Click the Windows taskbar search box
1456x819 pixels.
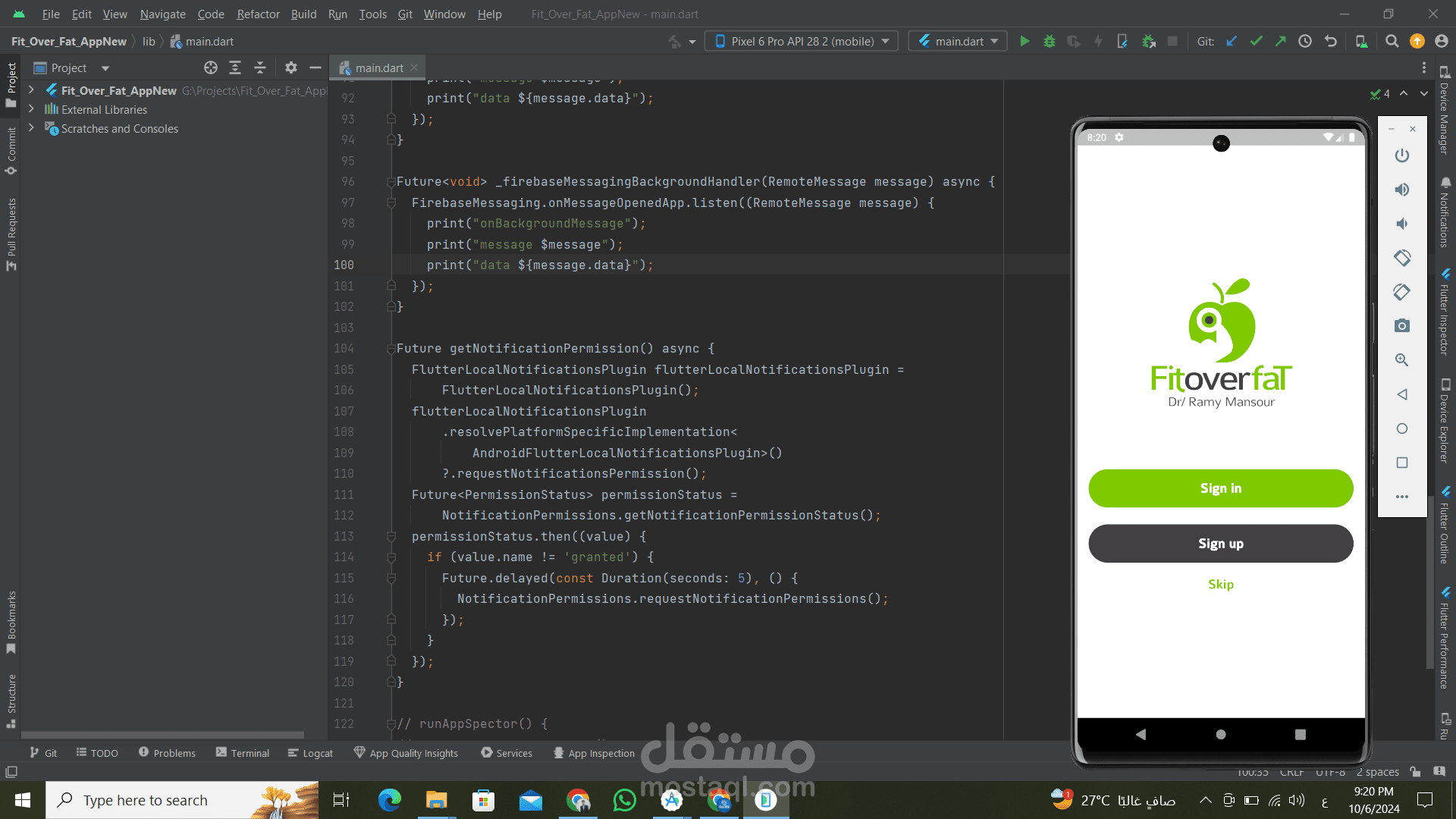[182, 800]
